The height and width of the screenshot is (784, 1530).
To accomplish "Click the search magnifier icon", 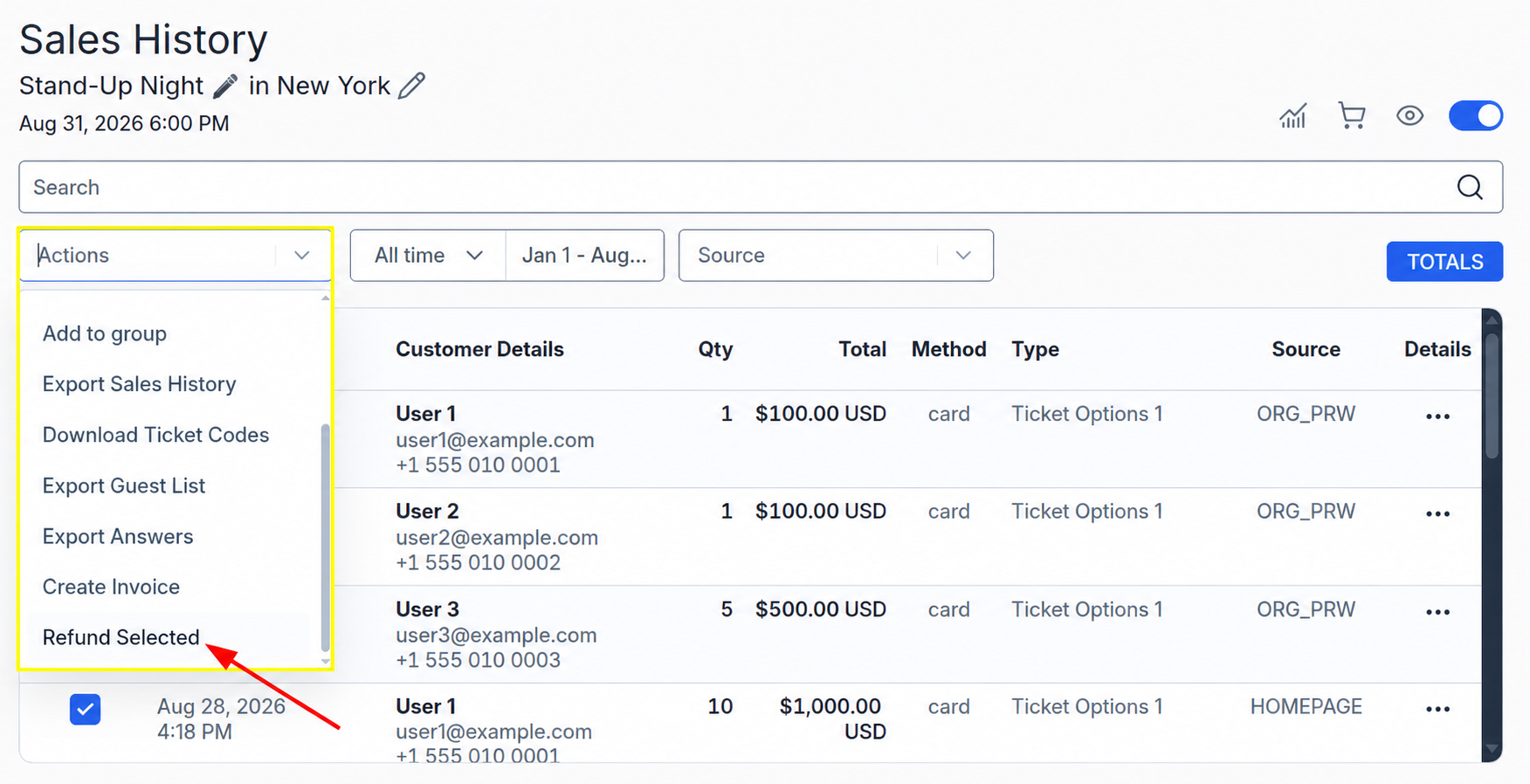I will tap(1470, 187).
